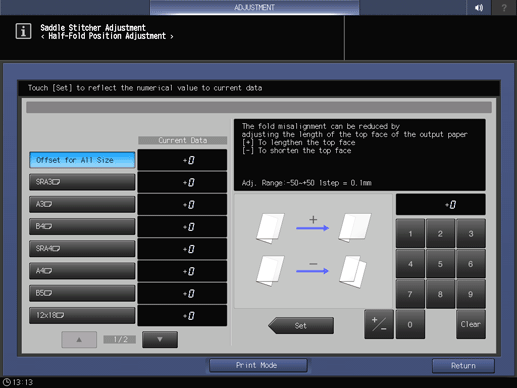The width and height of the screenshot is (517, 388).
Task: Tap the Set button
Action: click(301, 325)
